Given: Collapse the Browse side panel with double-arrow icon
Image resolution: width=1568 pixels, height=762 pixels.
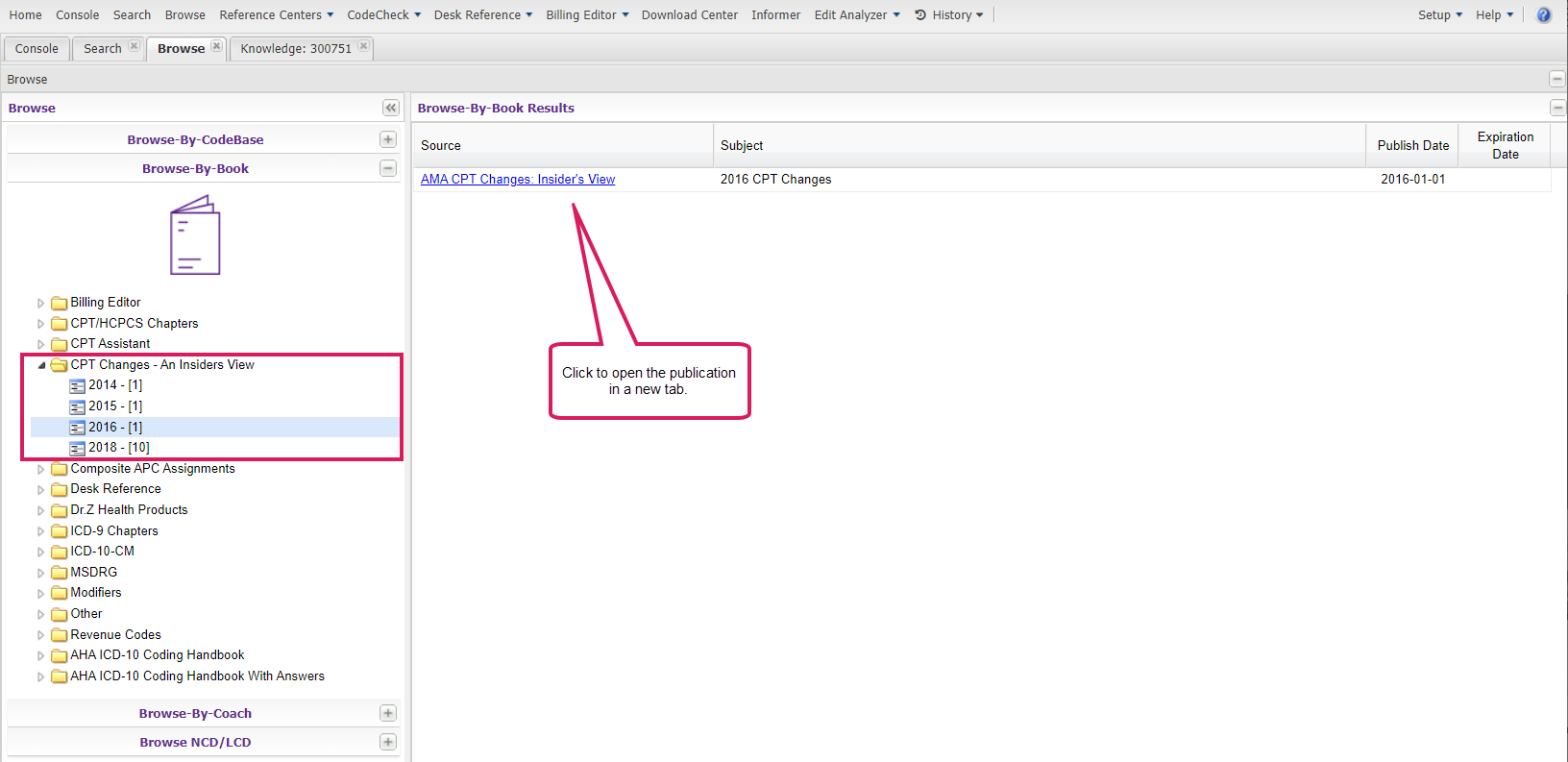Looking at the screenshot, I should [390, 108].
